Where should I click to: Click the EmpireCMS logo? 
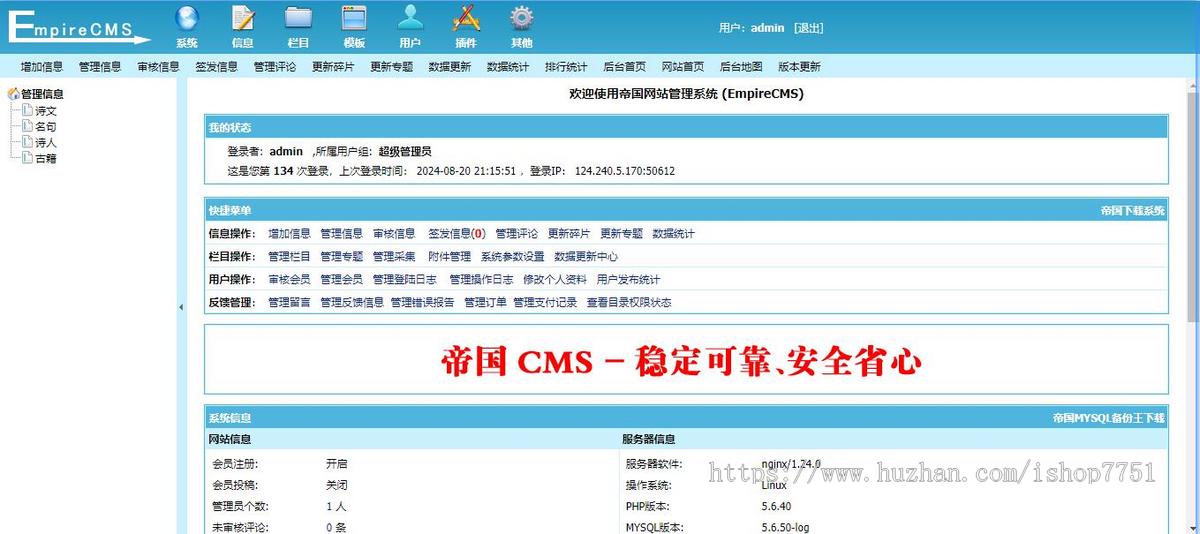(x=78, y=27)
